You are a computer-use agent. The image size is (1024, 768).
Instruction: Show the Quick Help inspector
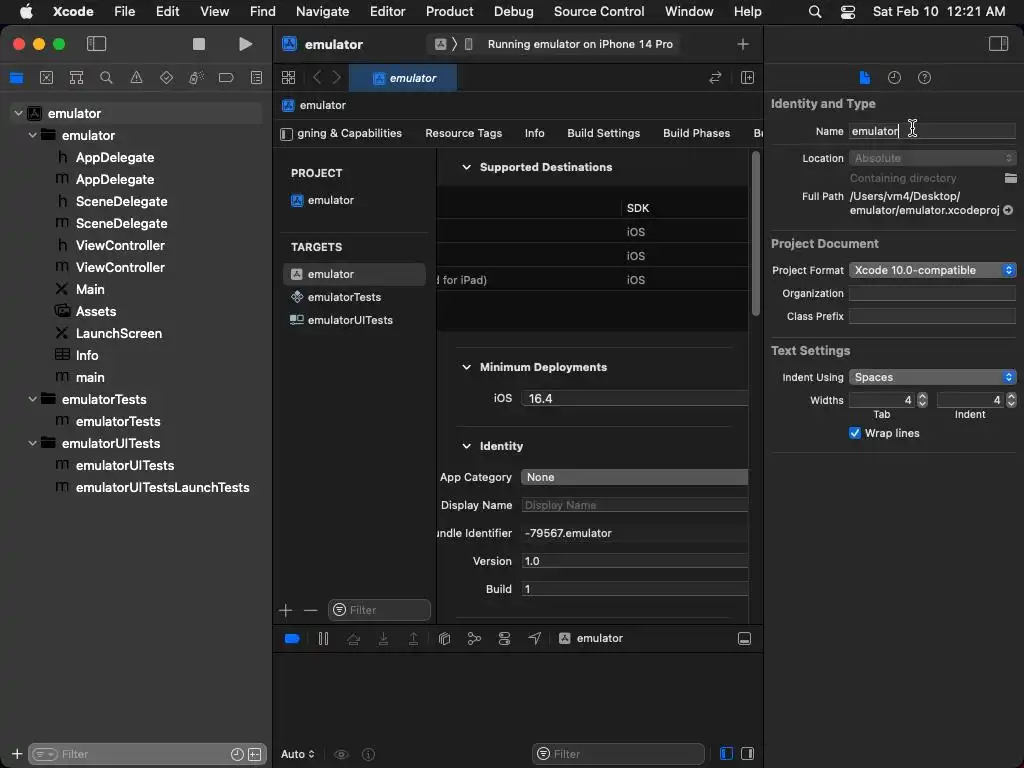(924, 78)
